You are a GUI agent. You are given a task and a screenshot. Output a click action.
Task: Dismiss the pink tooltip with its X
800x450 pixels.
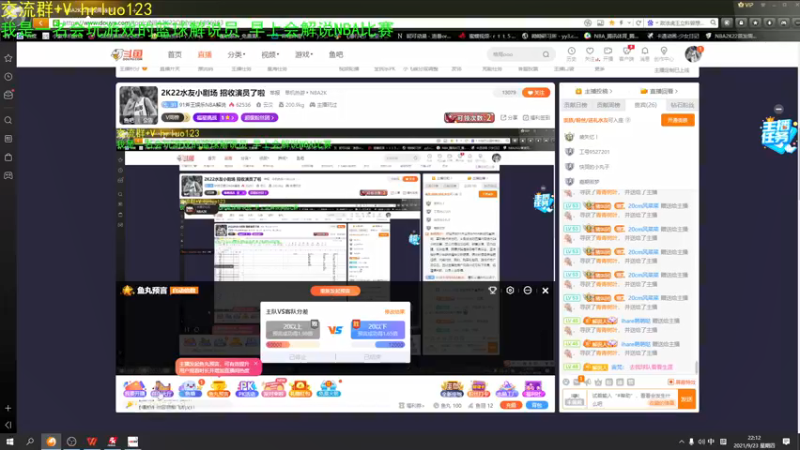(256, 363)
